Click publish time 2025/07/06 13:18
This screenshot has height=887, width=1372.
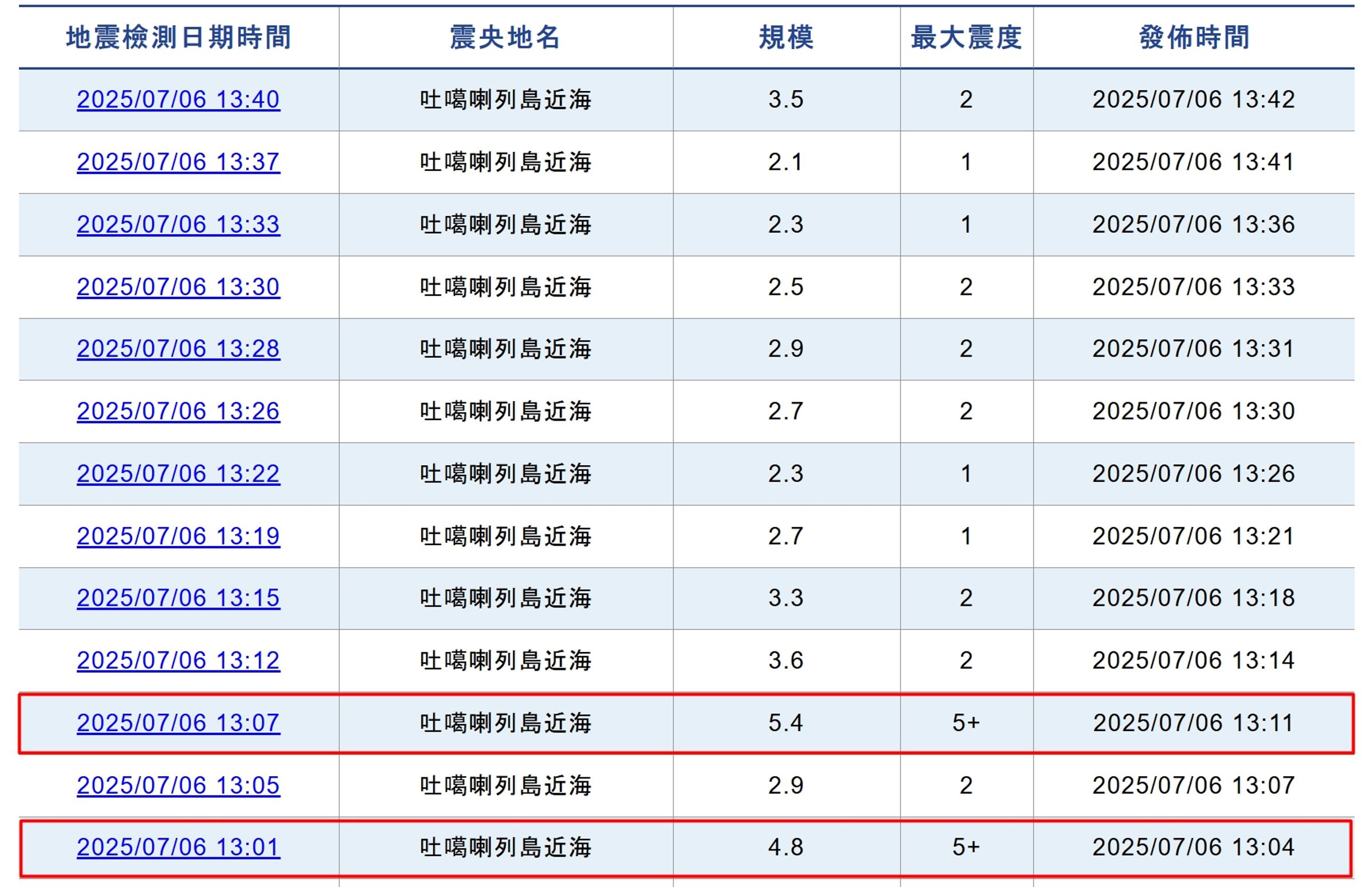click(x=1194, y=598)
